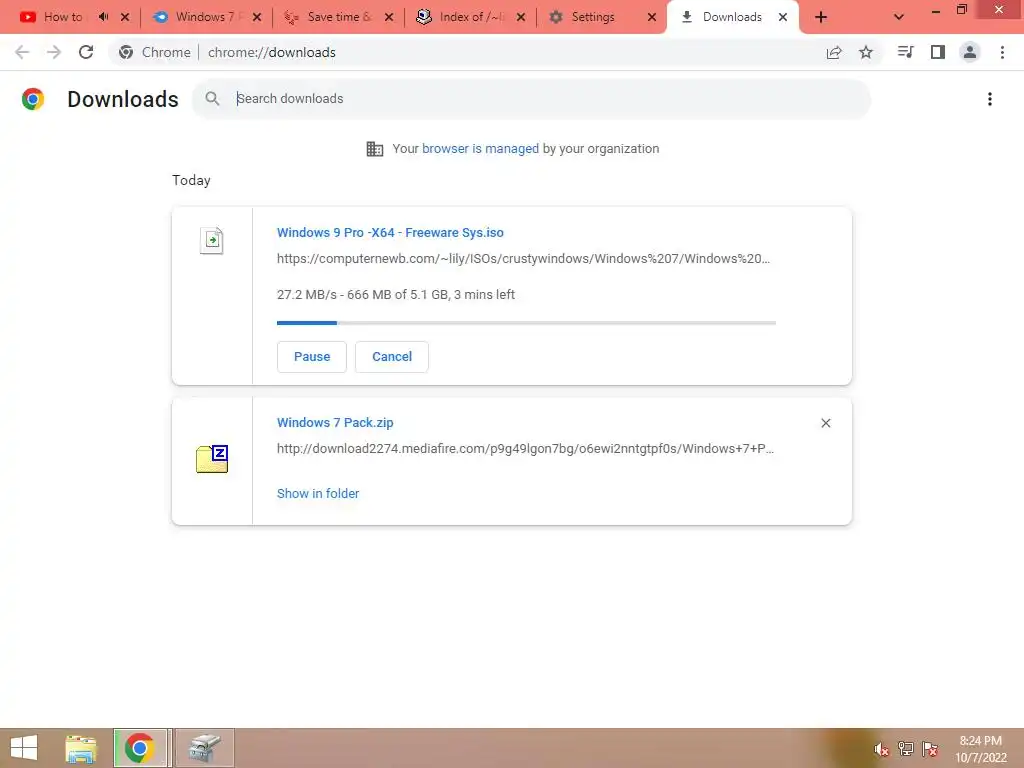
Task: Click the Chrome site info icon in address bar
Action: pos(126,52)
